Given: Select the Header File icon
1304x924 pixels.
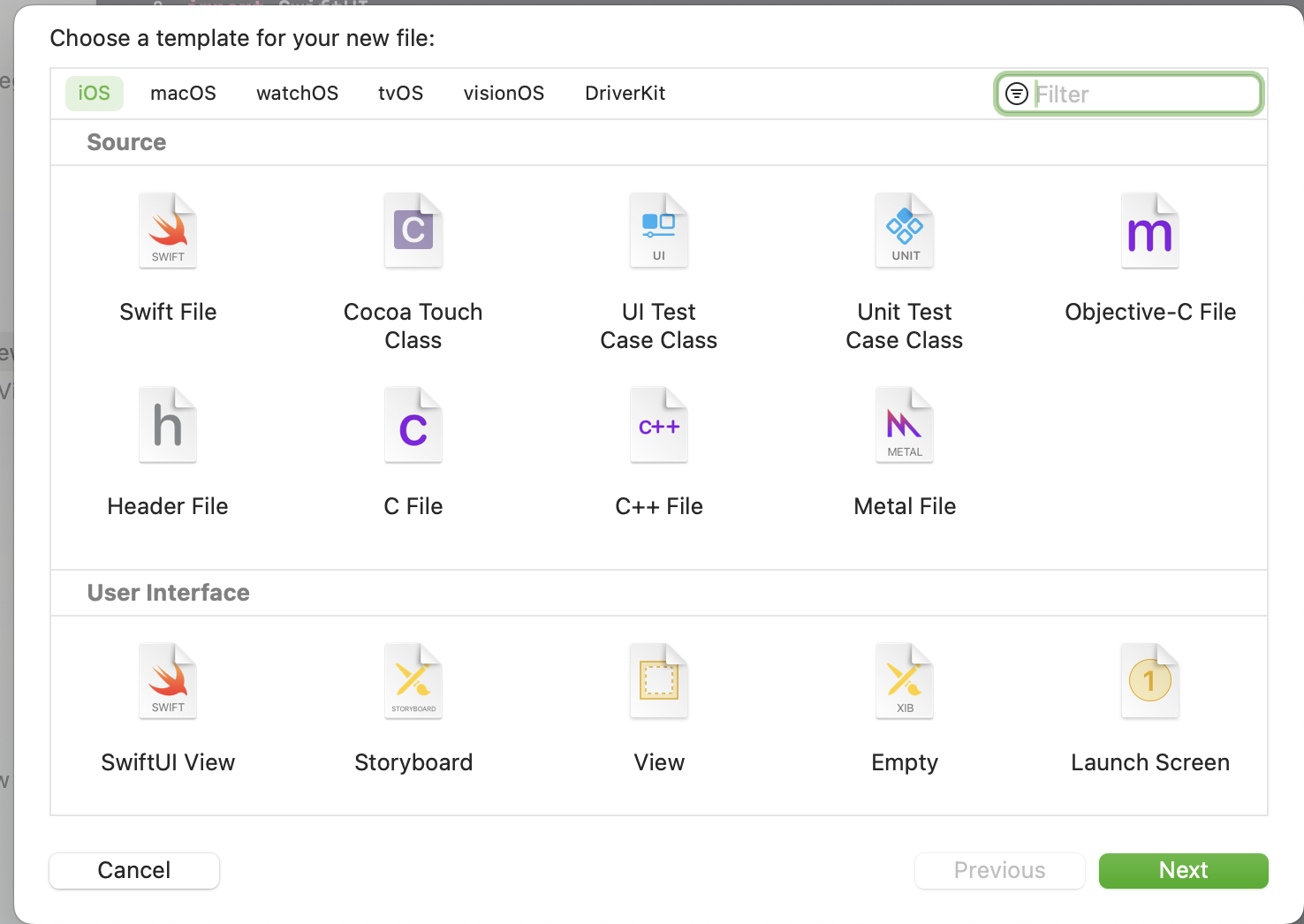Looking at the screenshot, I should pos(168,425).
